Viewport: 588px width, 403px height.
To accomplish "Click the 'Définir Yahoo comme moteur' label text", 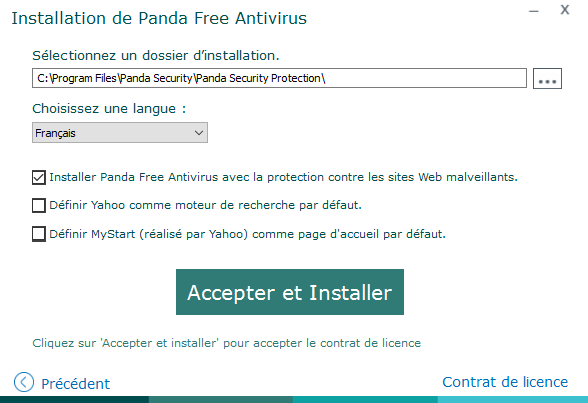I will (205, 205).
